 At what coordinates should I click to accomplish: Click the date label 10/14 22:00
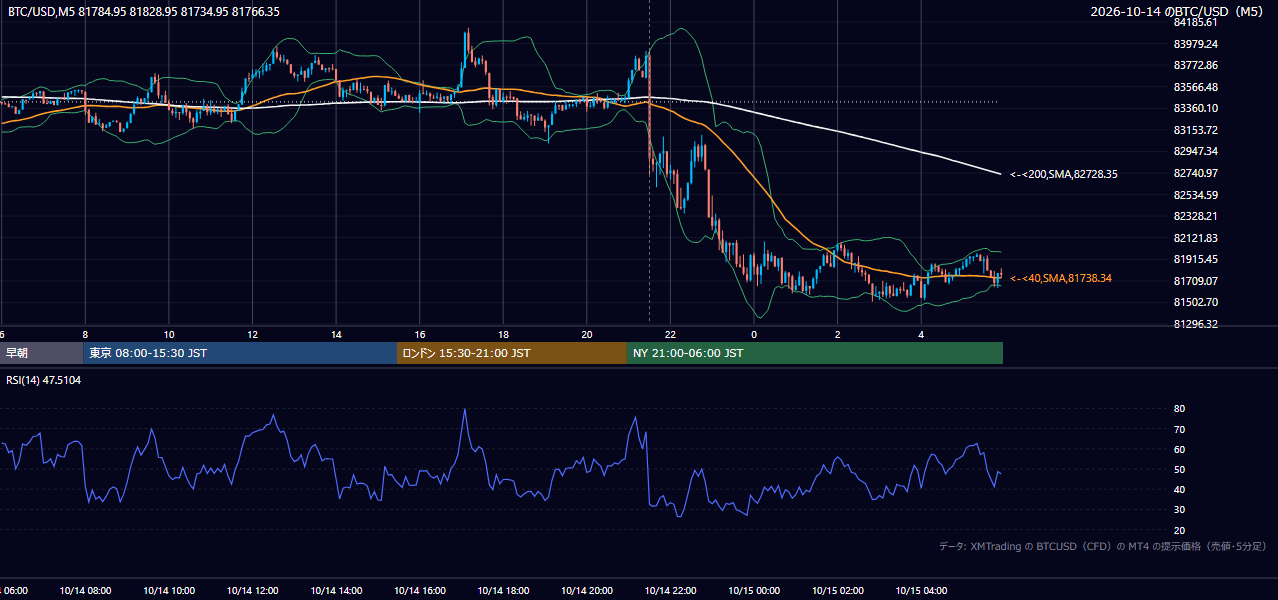point(671,590)
